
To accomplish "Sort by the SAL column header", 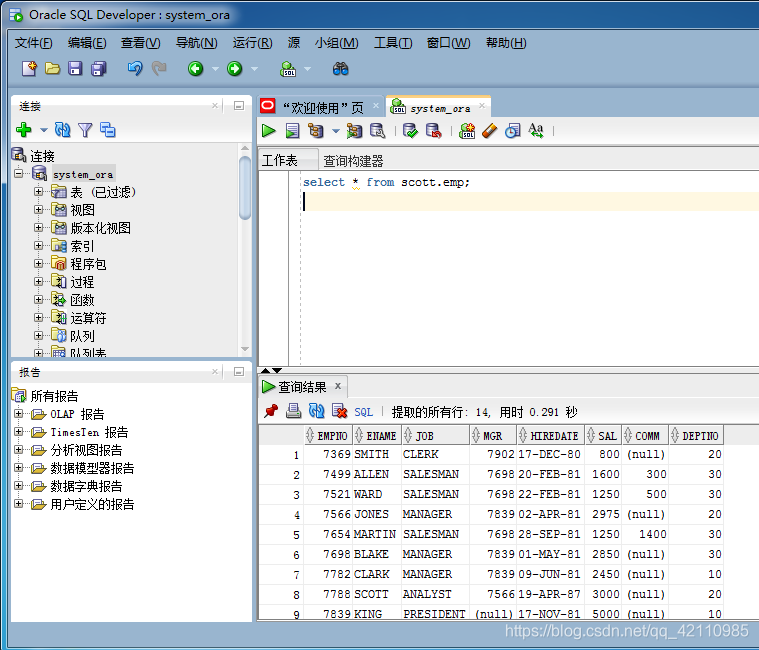I will (602, 436).
